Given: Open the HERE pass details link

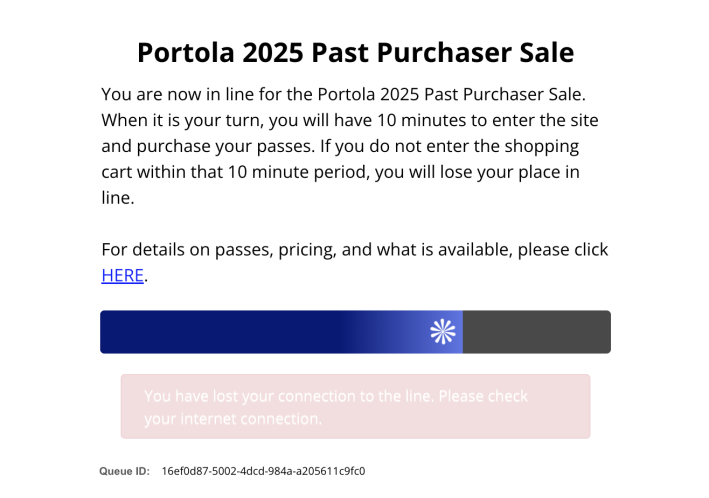Looking at the screenshot, I should click(x=123, y=275).
